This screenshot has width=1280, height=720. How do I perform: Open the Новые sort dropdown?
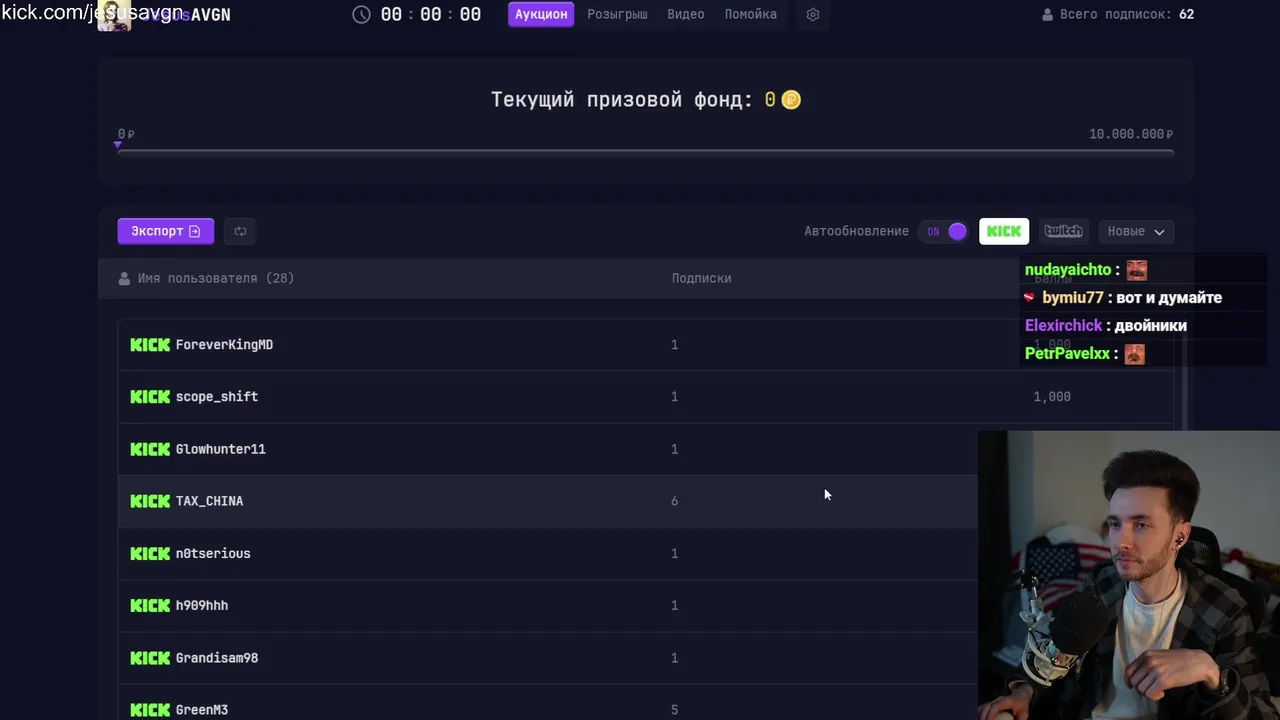[1136, 231]
